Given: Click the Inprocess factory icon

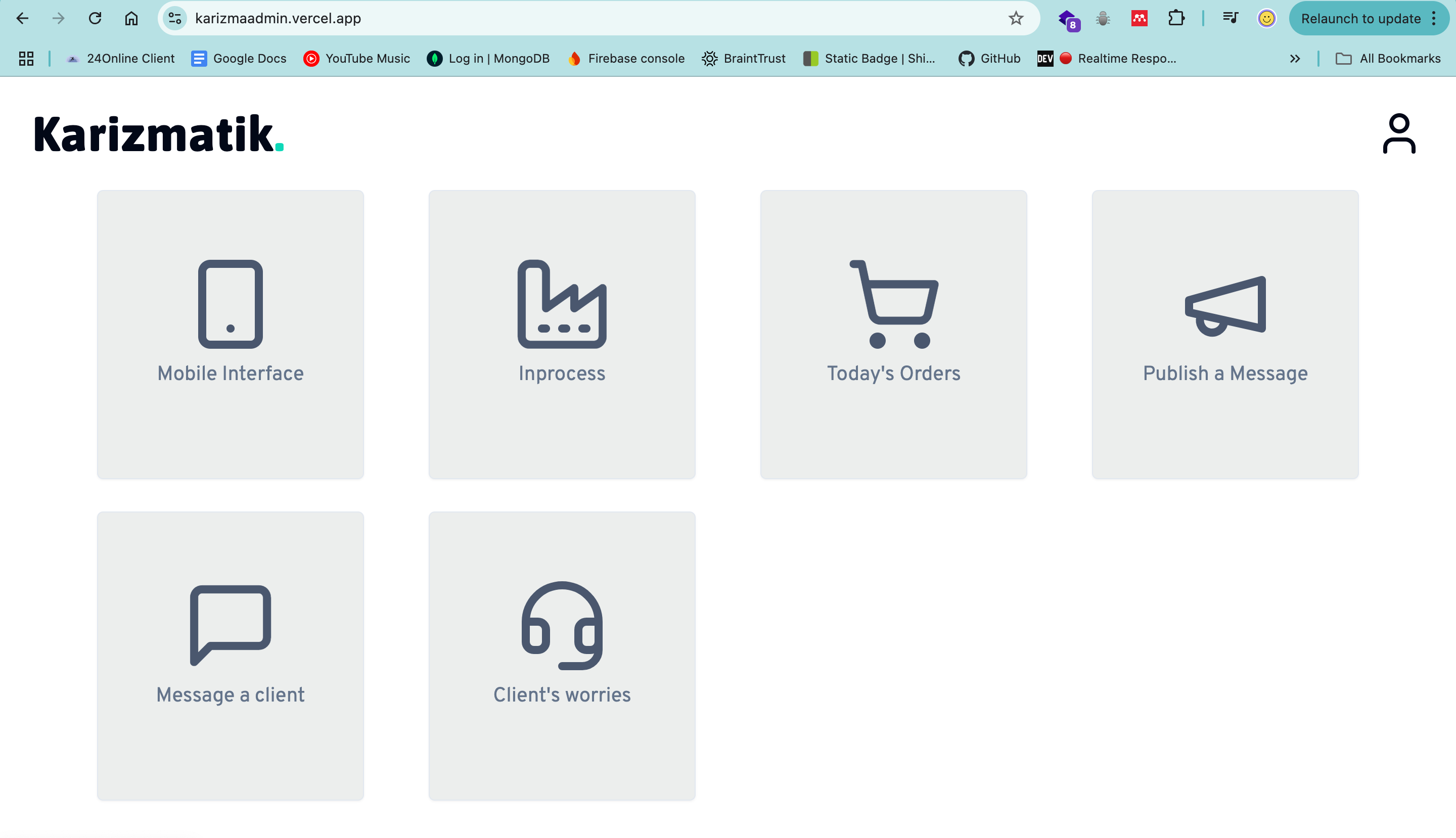Looking at the screenshot, I should pyautogui.click(x=561, y=304).
